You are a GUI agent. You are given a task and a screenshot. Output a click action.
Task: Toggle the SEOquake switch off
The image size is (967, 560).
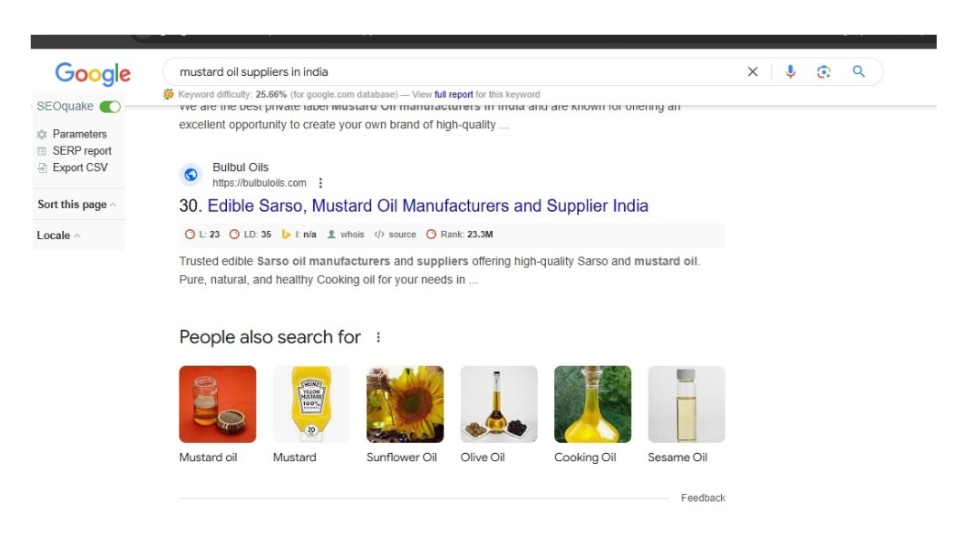(110, 107)
